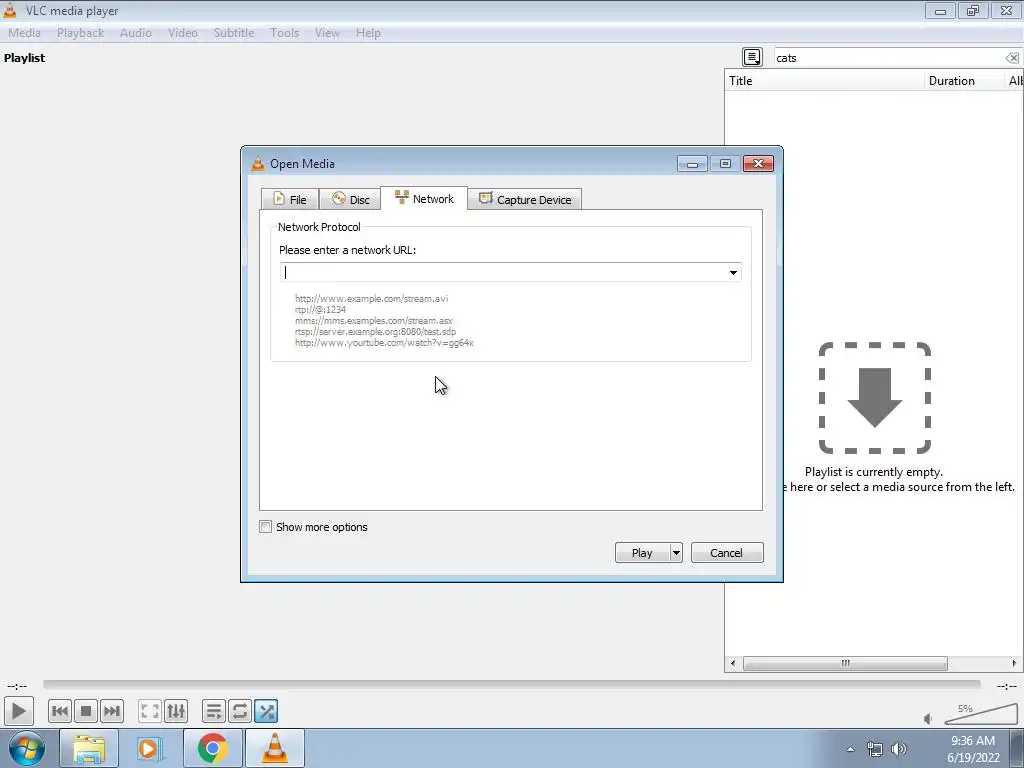Click the main Play button in VLC controls
1024x768 pixels.
pos(18,711)
